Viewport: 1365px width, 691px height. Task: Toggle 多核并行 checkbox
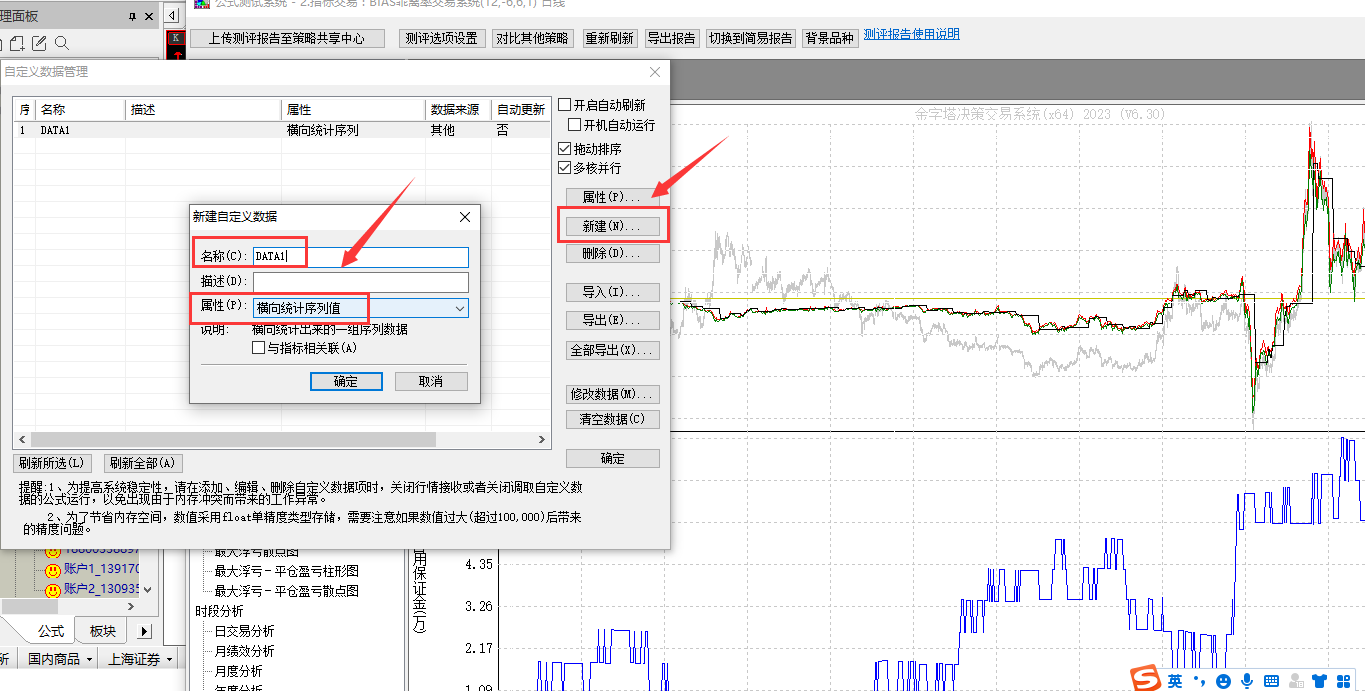point(565,168)
